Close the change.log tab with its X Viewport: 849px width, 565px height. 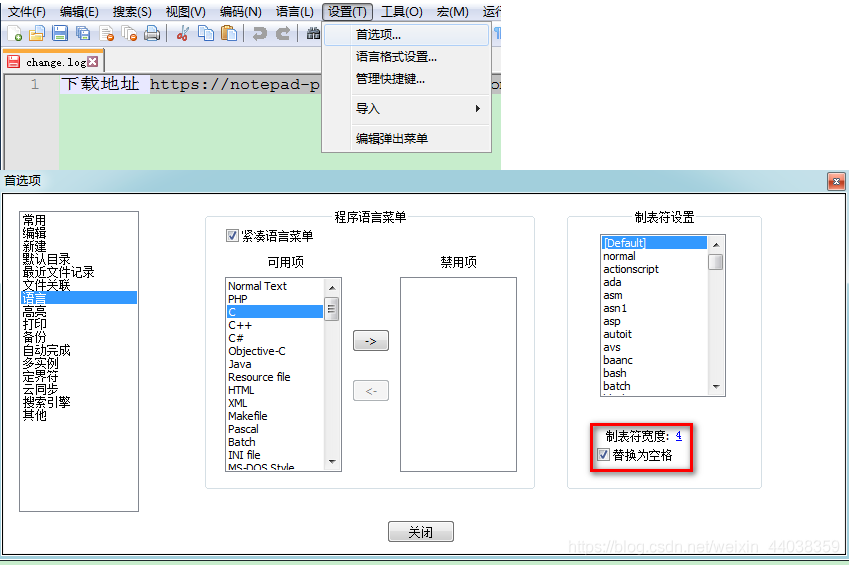[x=93, y=61]
